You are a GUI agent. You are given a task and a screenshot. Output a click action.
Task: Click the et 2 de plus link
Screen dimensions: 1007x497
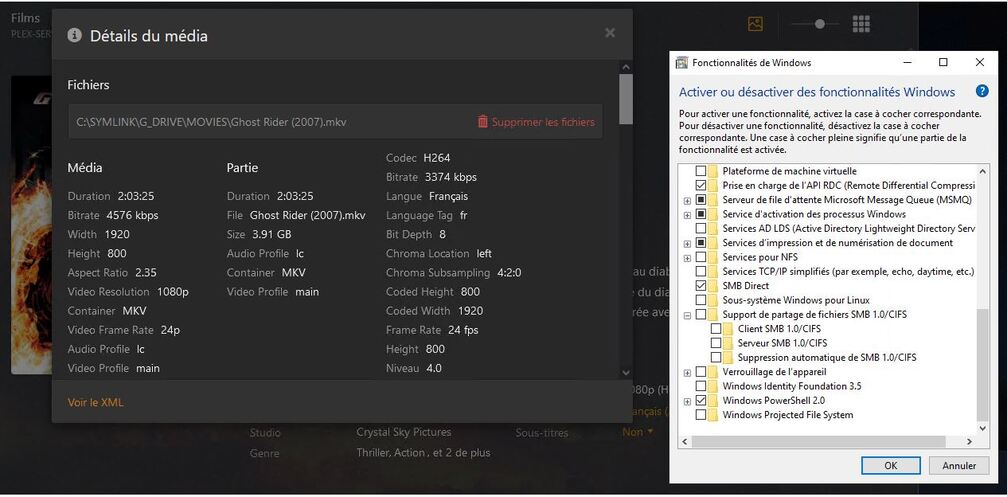460,453
